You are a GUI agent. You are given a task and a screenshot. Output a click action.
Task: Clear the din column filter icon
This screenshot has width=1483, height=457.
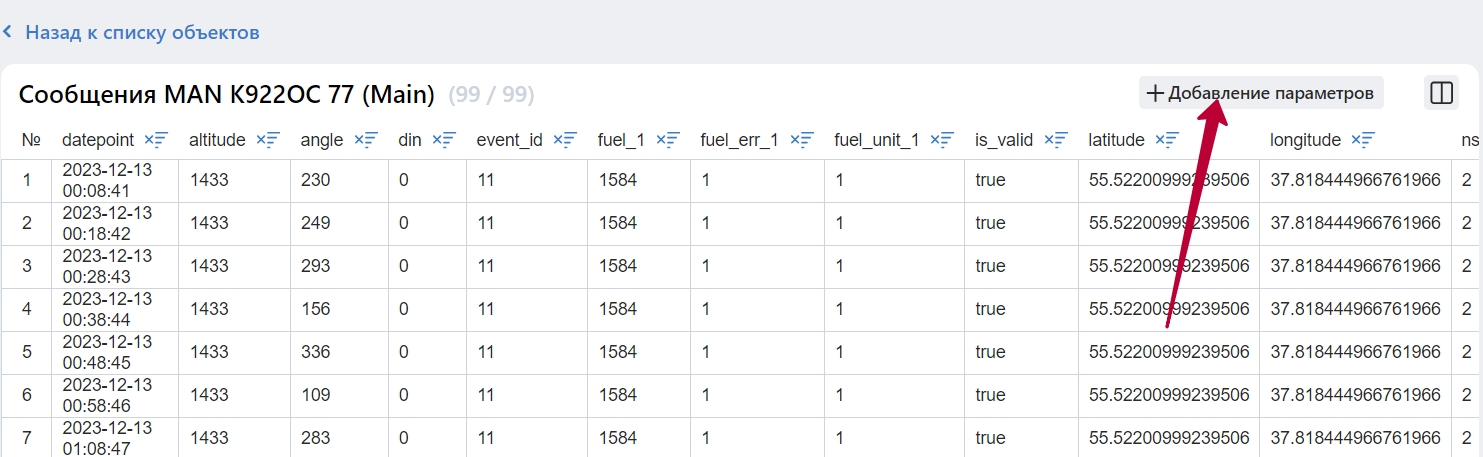[443, 140]
